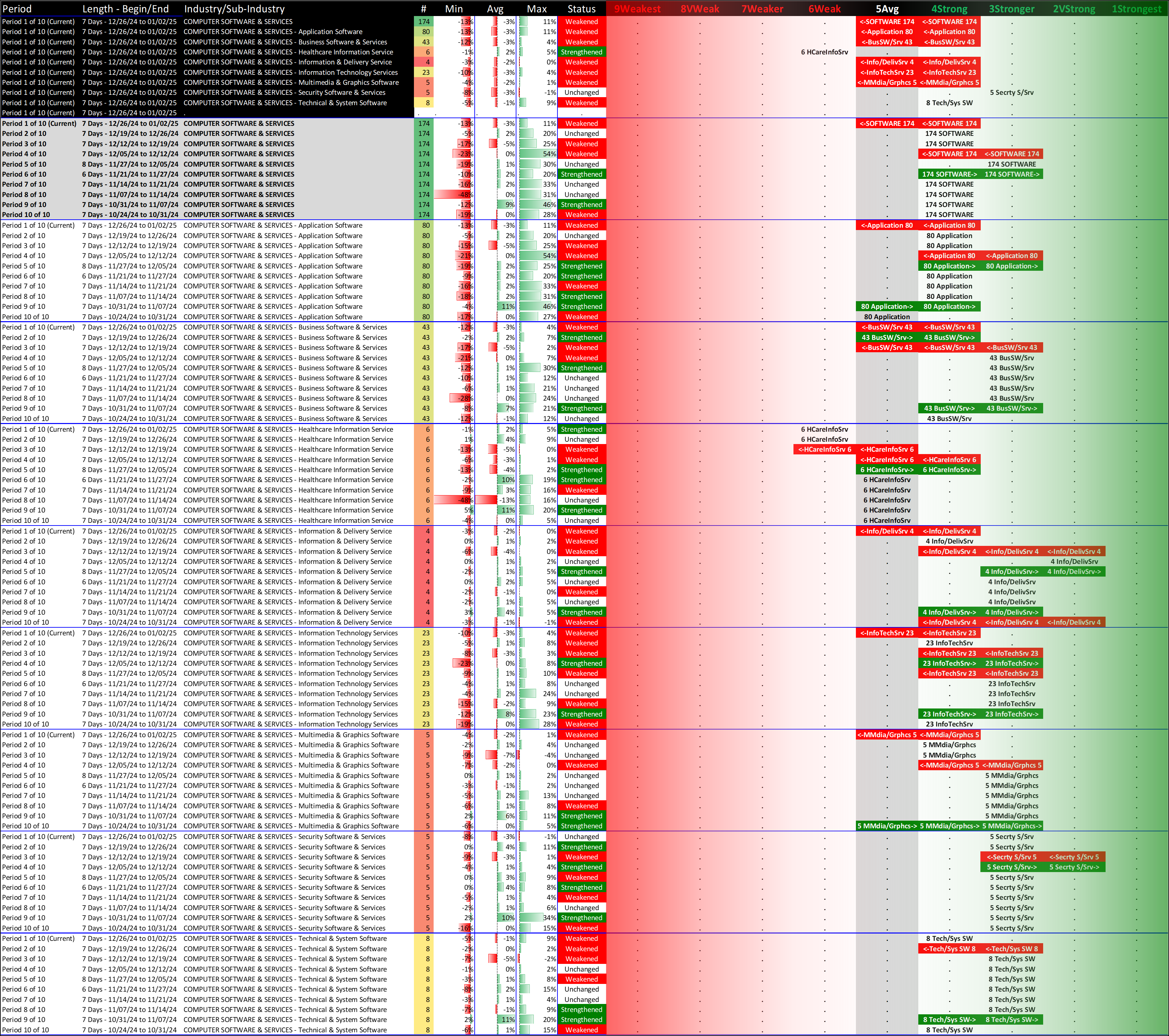This screenshot has height=1036, width=1169.
Task: Click red <-HCareInfoSrv 6 cell in 6Weak column
Action: tap(824, 450)
